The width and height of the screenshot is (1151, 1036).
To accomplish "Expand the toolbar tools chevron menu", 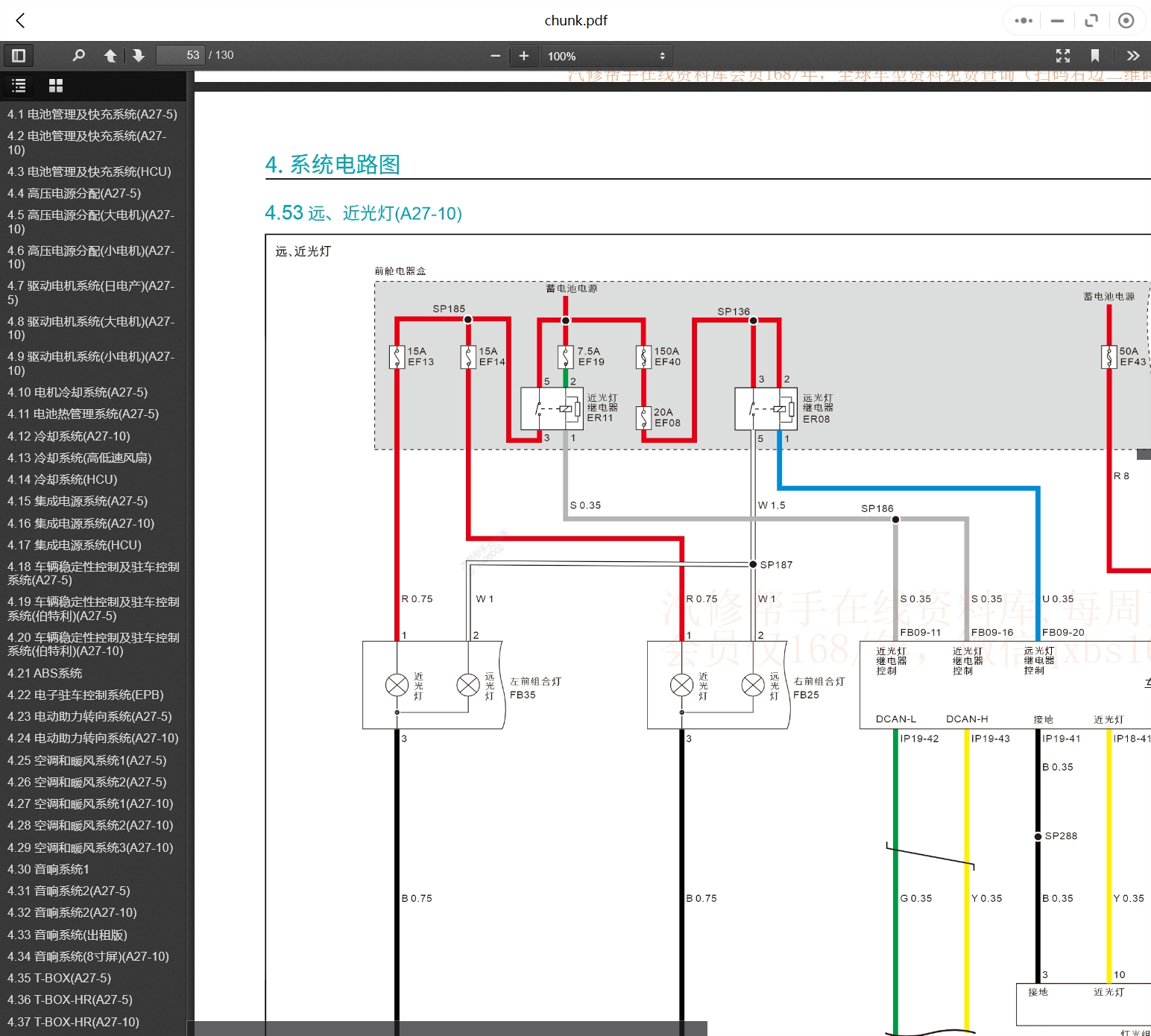I will (1133, 56).
